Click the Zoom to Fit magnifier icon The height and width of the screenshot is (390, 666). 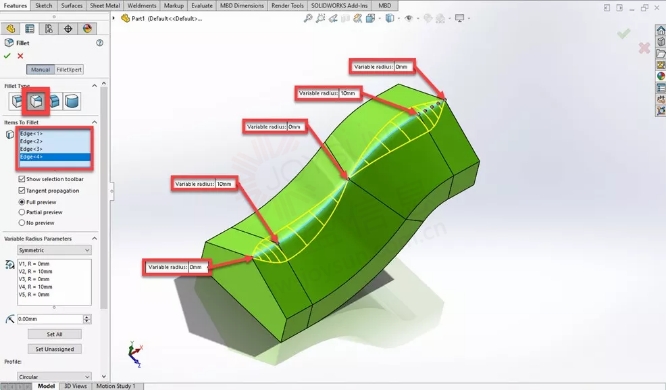point(308,18)
